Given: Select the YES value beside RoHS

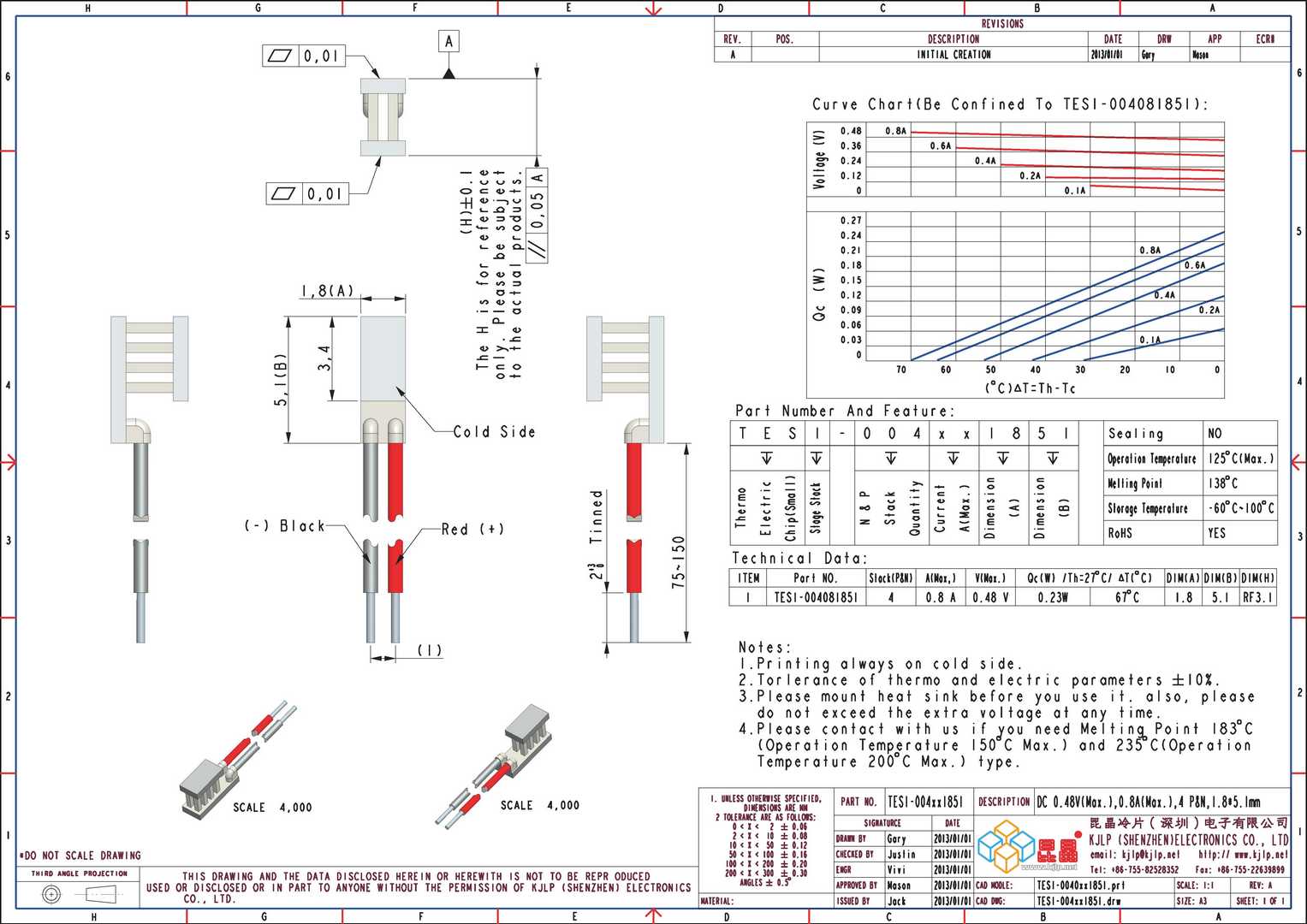Looking at the screenshot, I should click(1241, 532).
